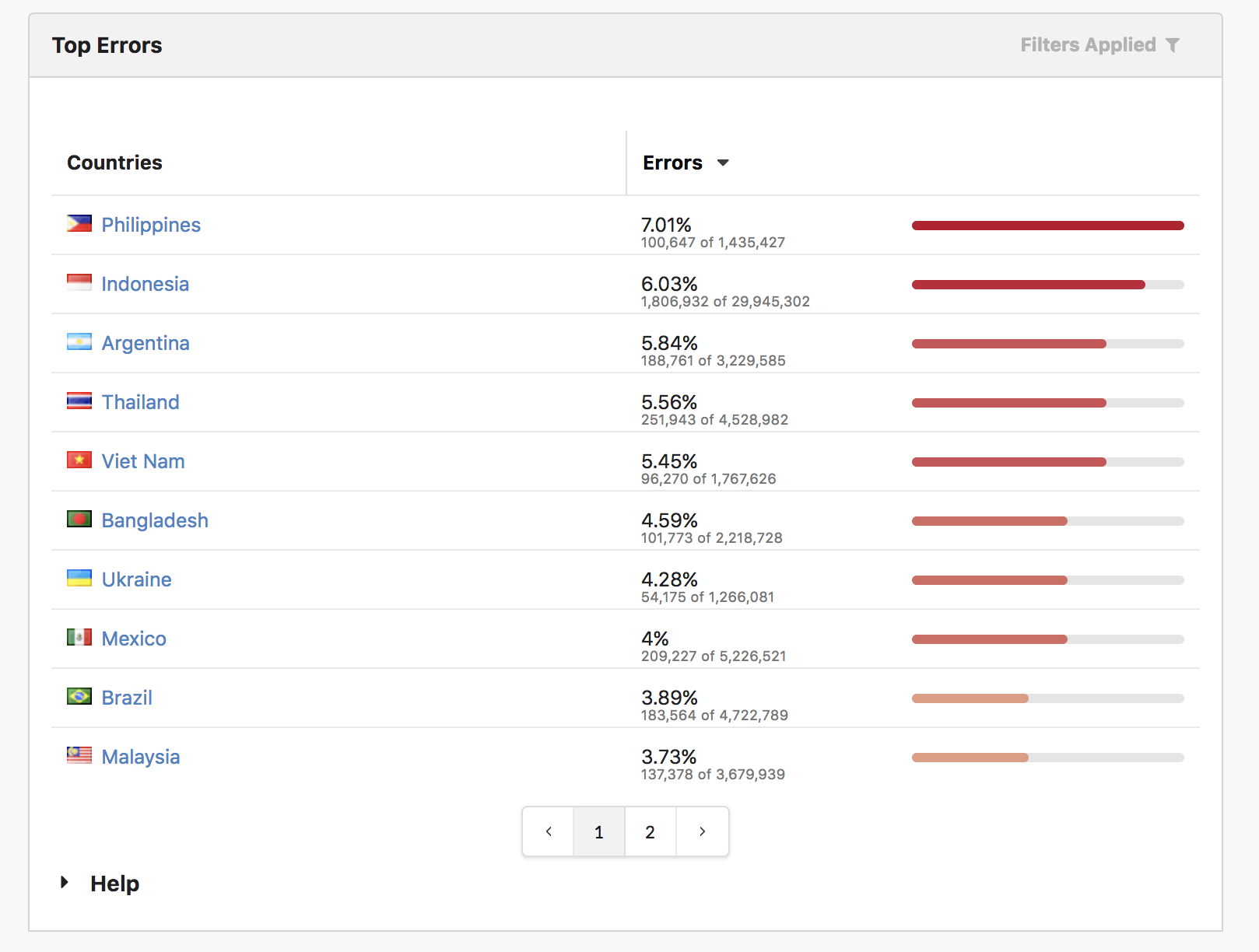Switch to page 2 of results

click(x=650, y=831)
